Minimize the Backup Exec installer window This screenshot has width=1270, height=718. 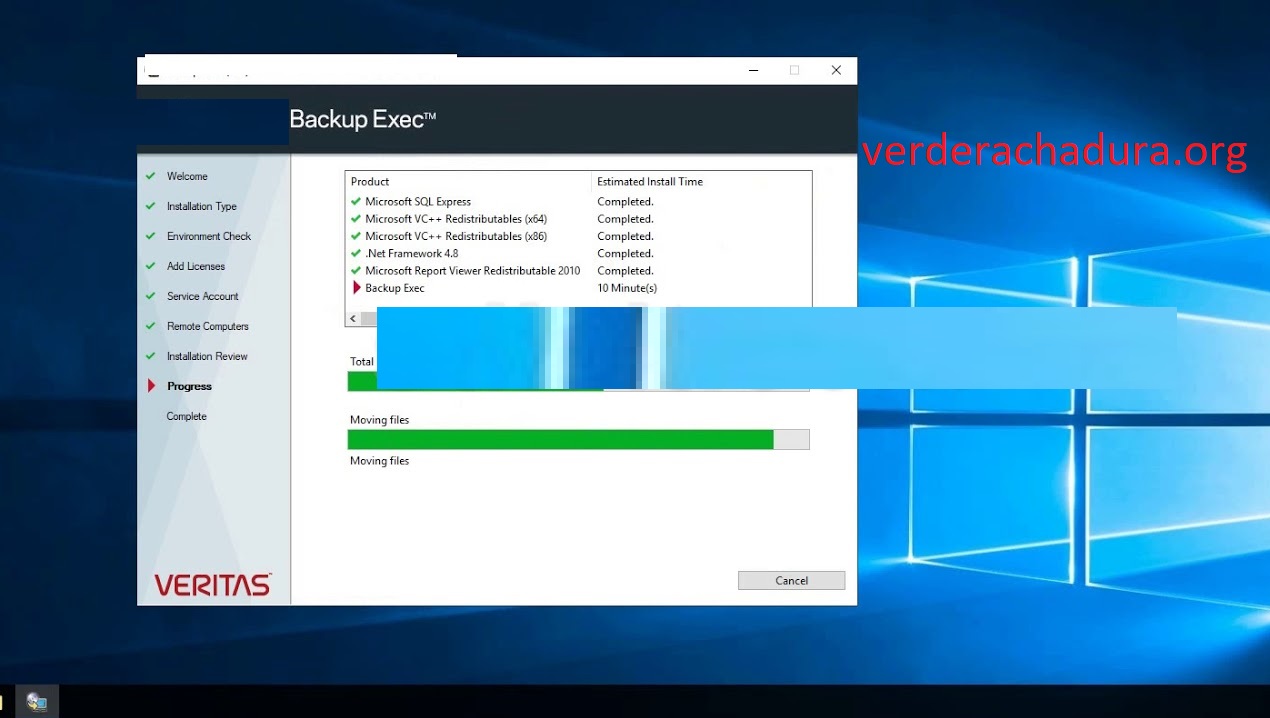[752, 70]
